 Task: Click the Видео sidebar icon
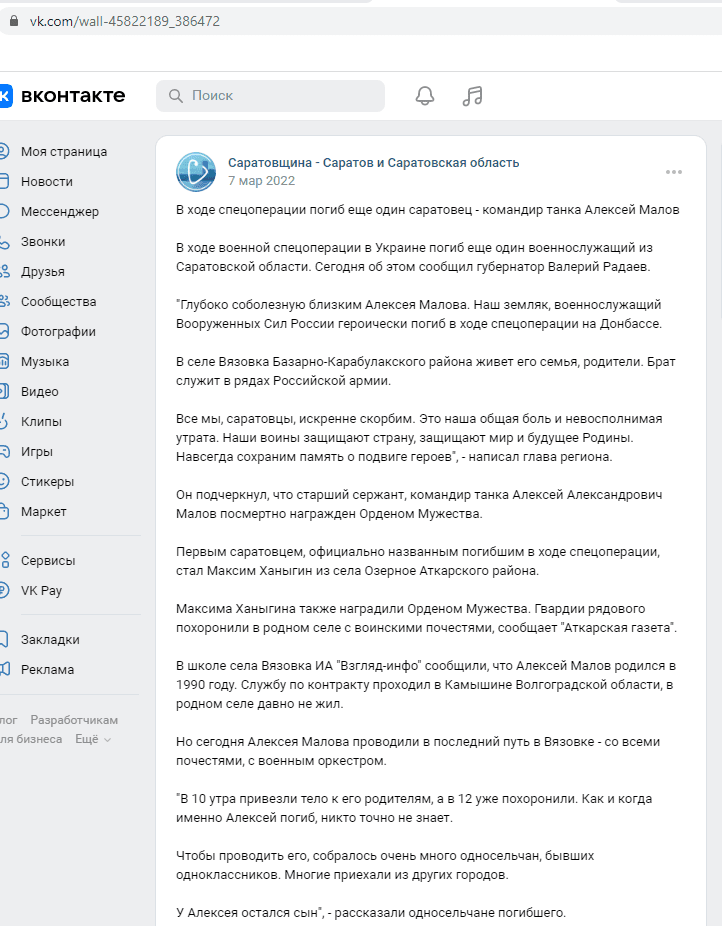click(x=4, y=392)
